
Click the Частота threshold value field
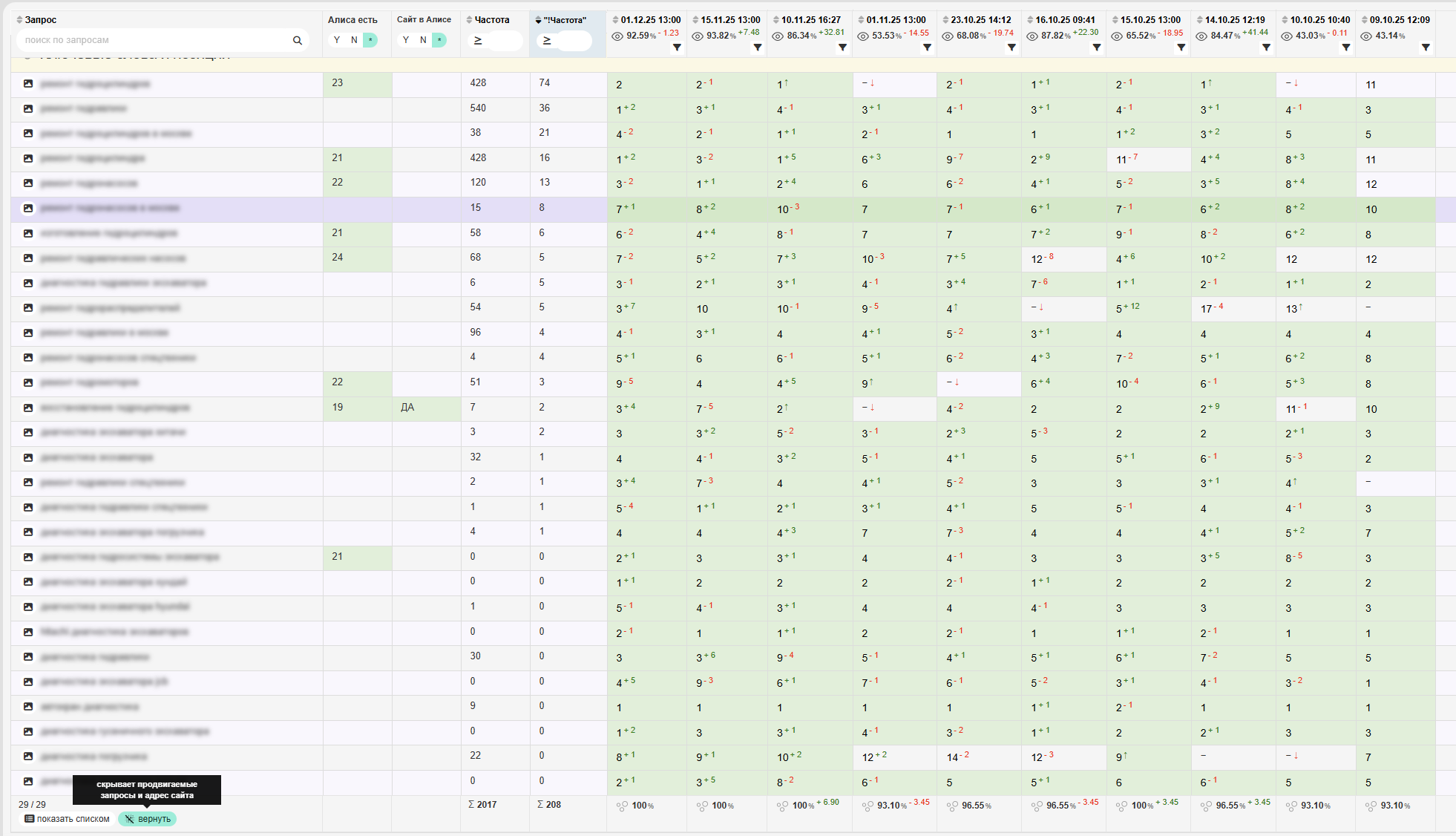[x=505, y=40]
